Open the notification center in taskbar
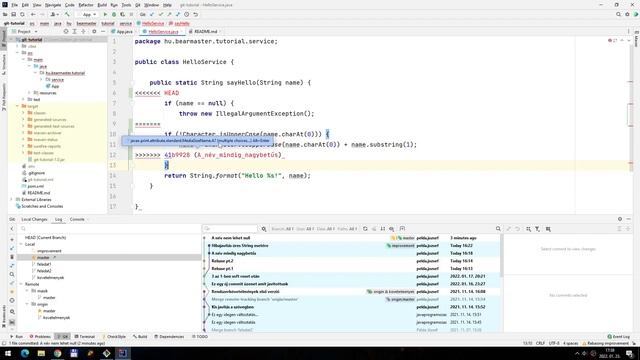Screen dimensions: 640x360 coord(630,353)
